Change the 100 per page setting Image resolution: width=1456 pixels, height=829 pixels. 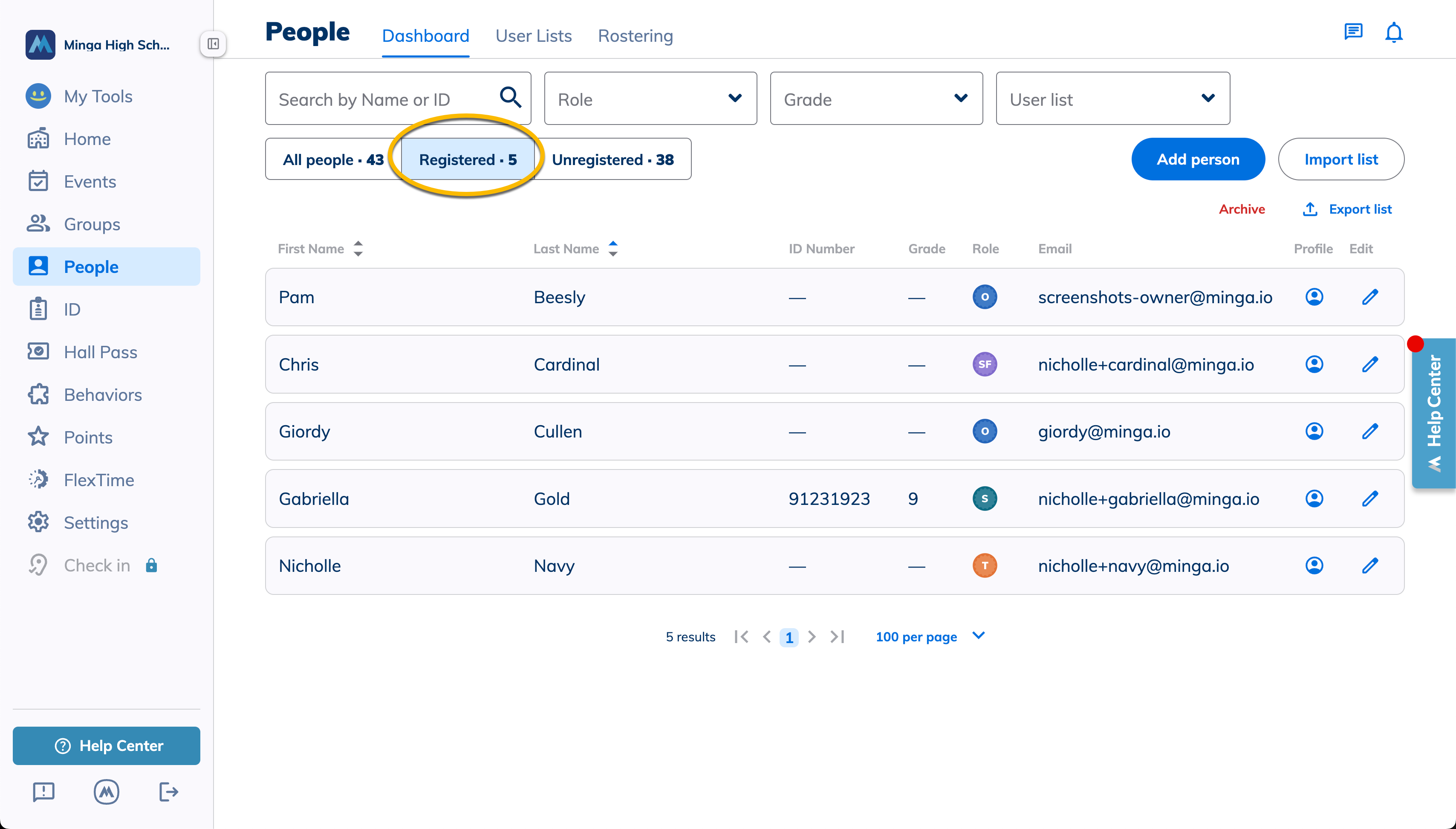pos(930,637)
